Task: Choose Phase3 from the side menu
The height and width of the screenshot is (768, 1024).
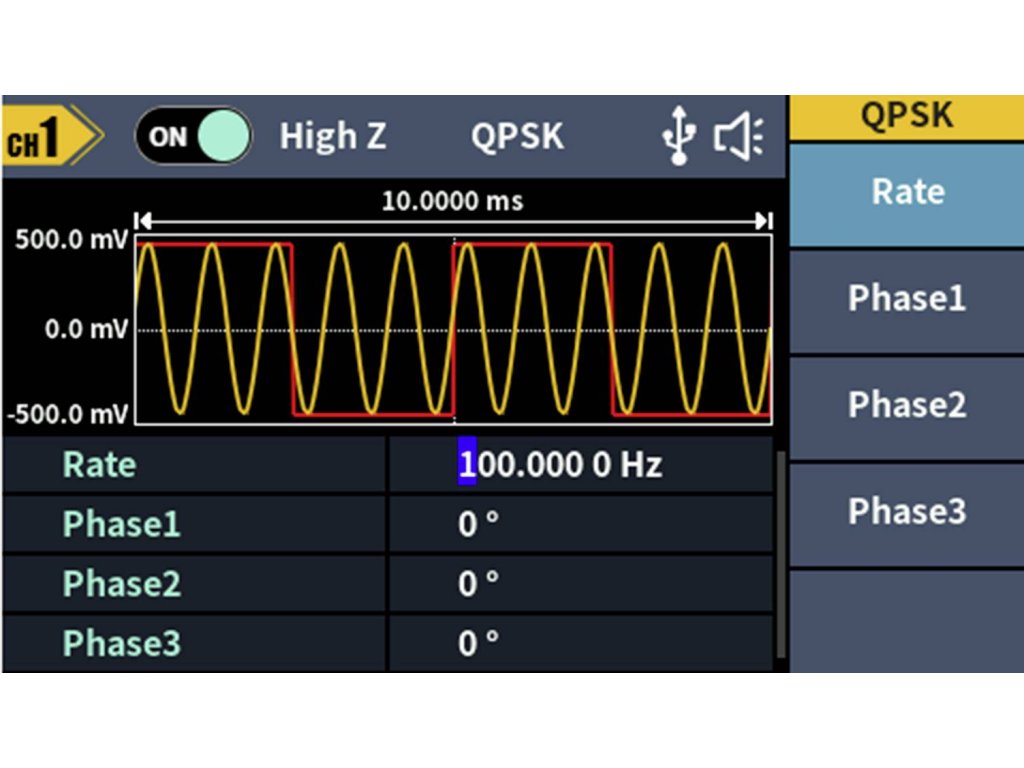Action: (907, 511)
